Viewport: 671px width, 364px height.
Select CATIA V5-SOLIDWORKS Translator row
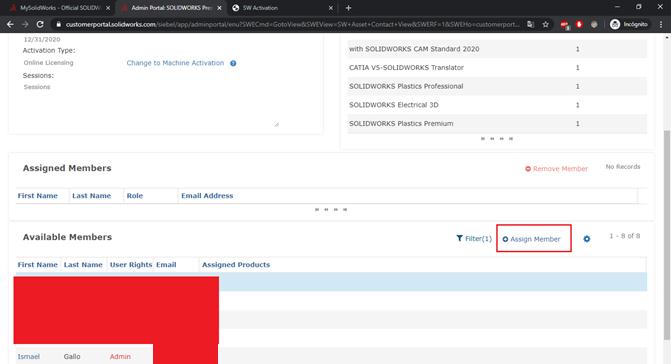[497, 68]
